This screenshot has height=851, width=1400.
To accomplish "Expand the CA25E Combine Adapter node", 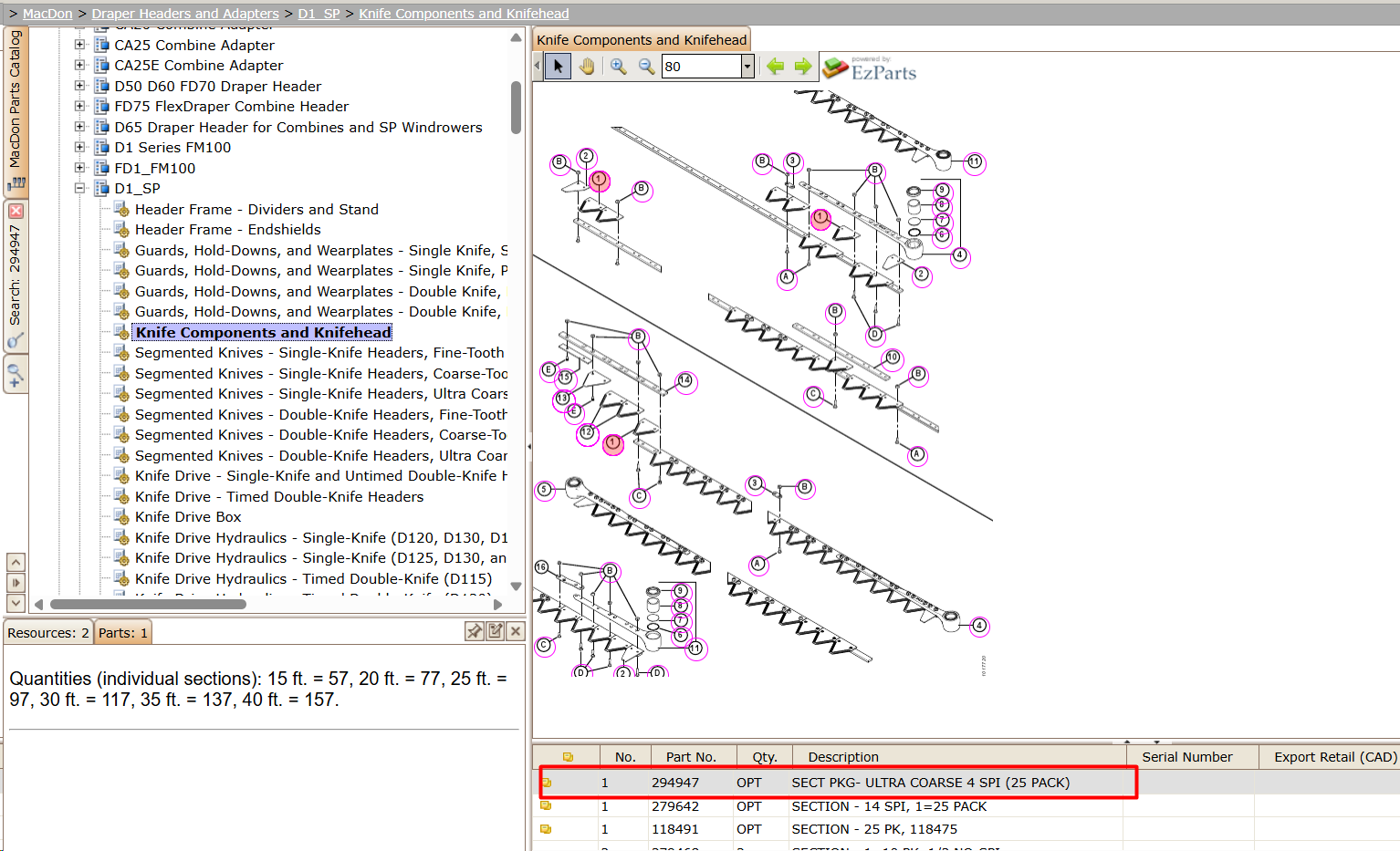I will click(x=79, y=65).
